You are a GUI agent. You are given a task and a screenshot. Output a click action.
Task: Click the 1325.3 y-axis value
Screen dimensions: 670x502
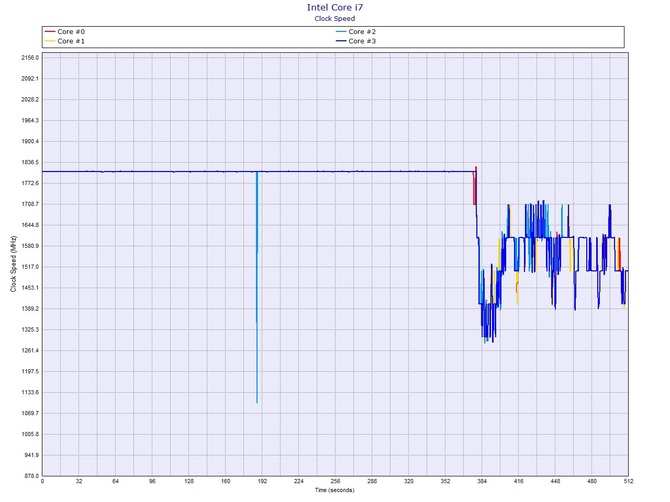point(30,329)
